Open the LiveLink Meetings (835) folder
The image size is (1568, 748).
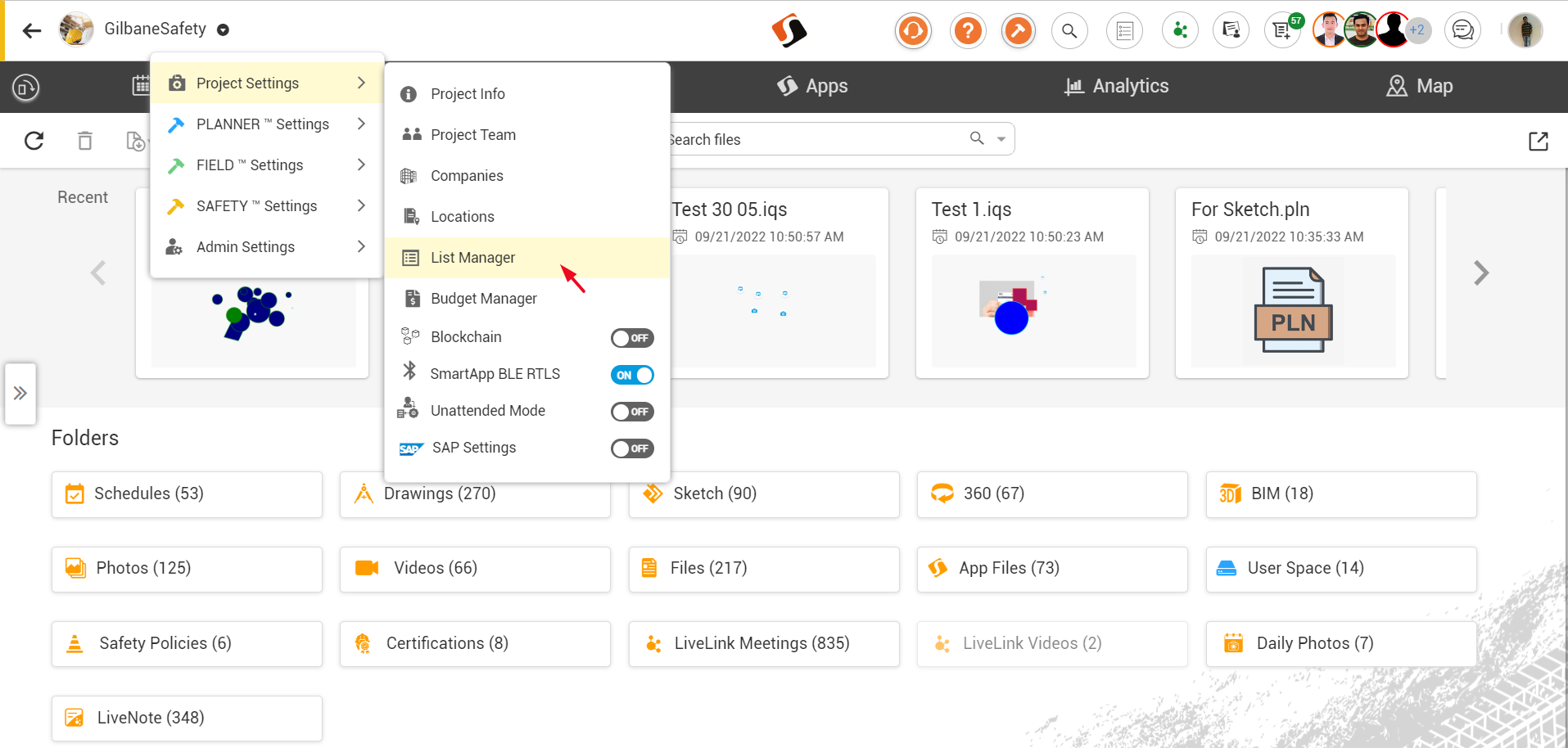(764, 644)
